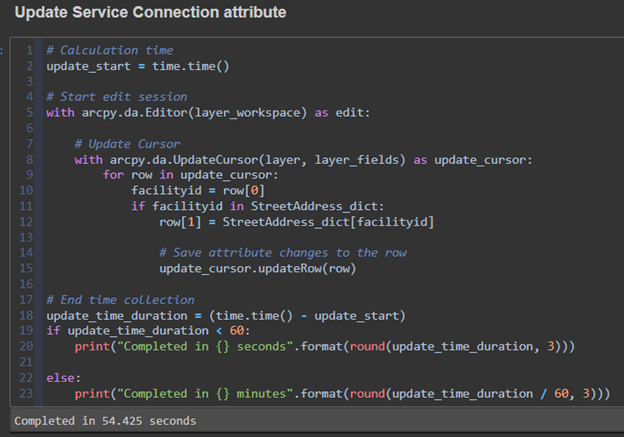This screenshot has width=624, height=437.
Task: Click the '# End time collection' comment
Action: 120,299
